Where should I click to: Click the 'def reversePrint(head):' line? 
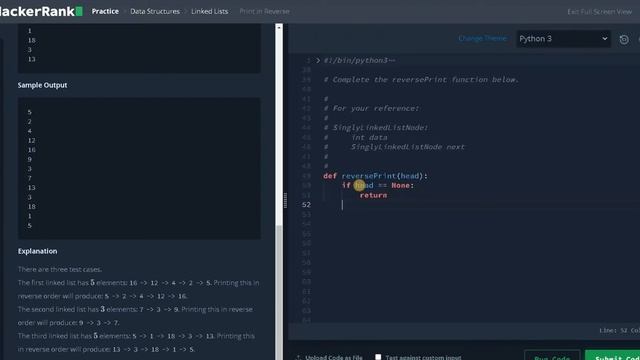(x=376, y=176)
